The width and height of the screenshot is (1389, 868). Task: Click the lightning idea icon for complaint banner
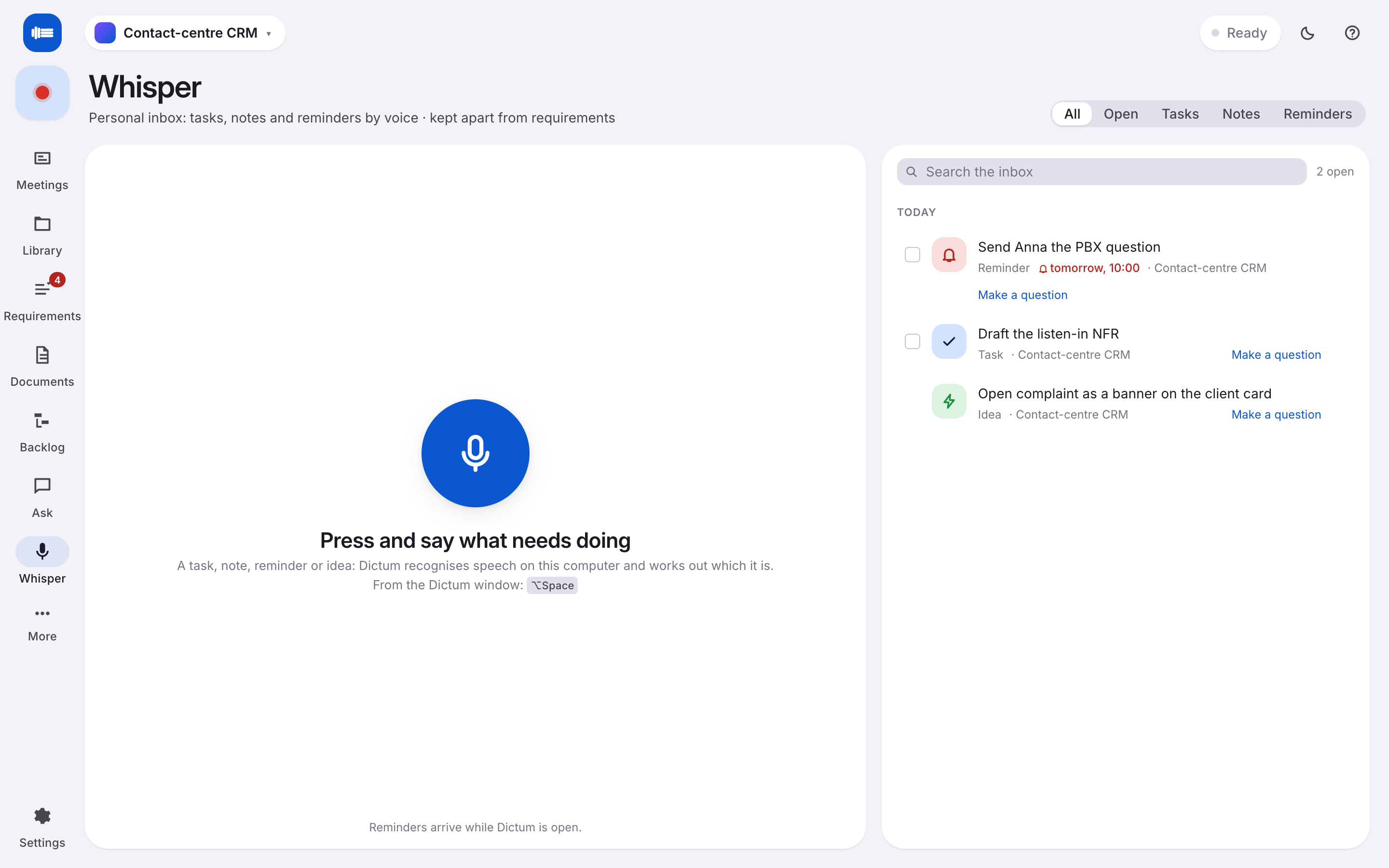click(x=949, y=401)
